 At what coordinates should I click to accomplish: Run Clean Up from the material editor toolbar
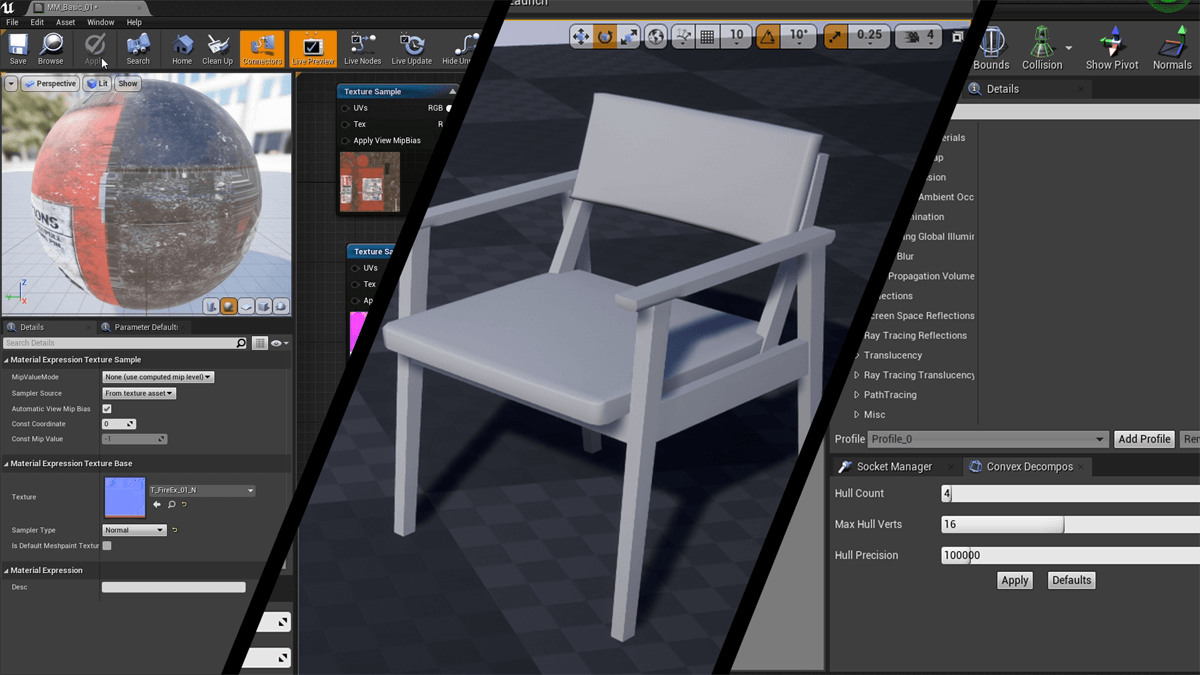(x=216, y=46)
